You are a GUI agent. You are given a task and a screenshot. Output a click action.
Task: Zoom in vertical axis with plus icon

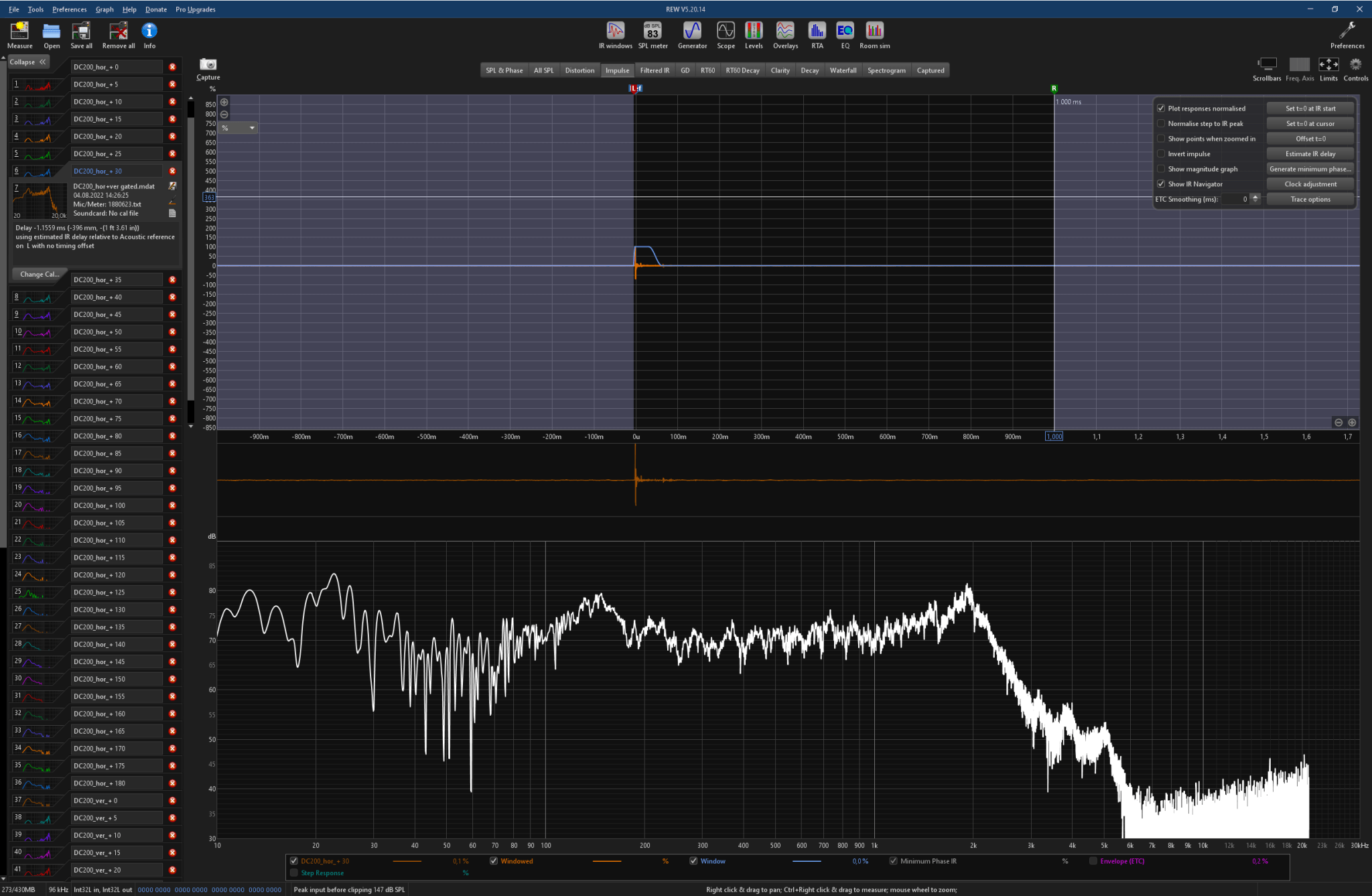[x=224, y=103]
